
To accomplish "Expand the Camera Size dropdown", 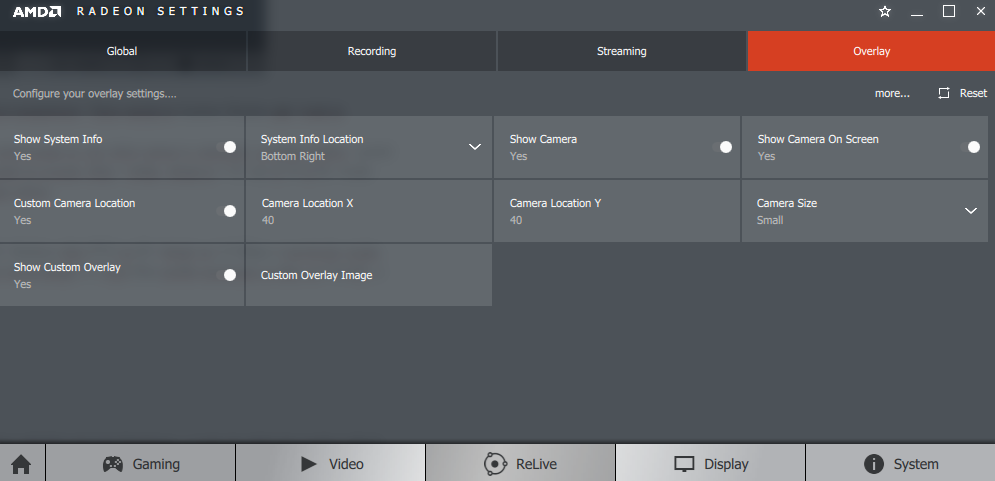I will click(x=970, y=211).
